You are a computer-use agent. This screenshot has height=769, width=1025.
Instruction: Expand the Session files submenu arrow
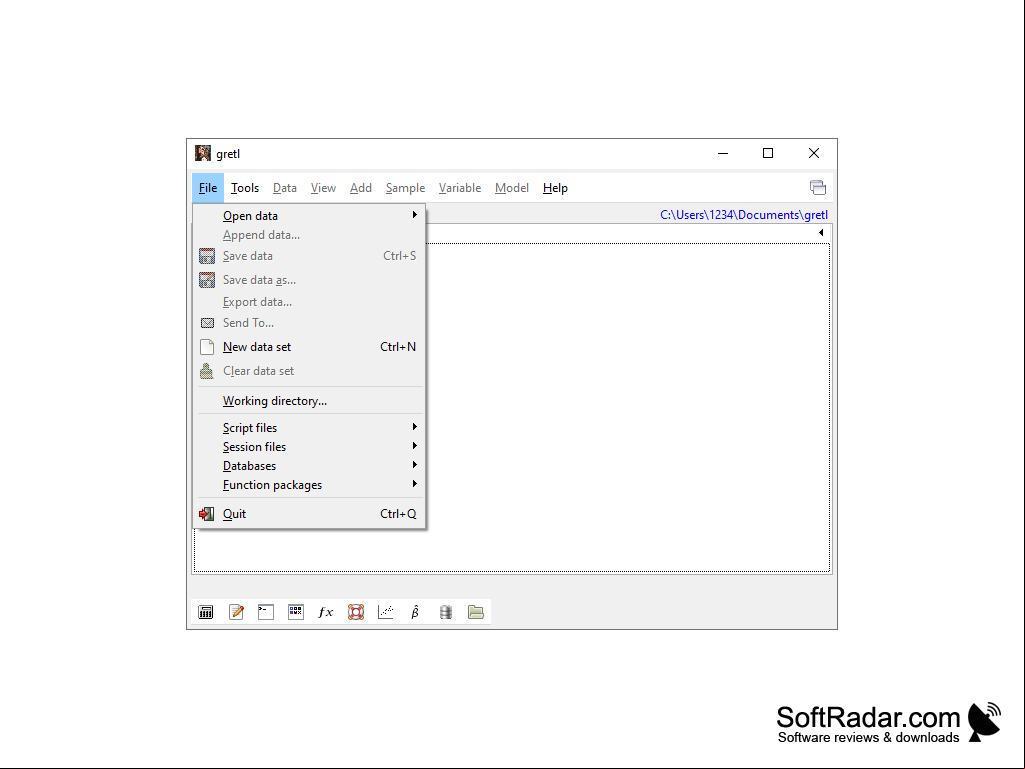click(414, 445)
